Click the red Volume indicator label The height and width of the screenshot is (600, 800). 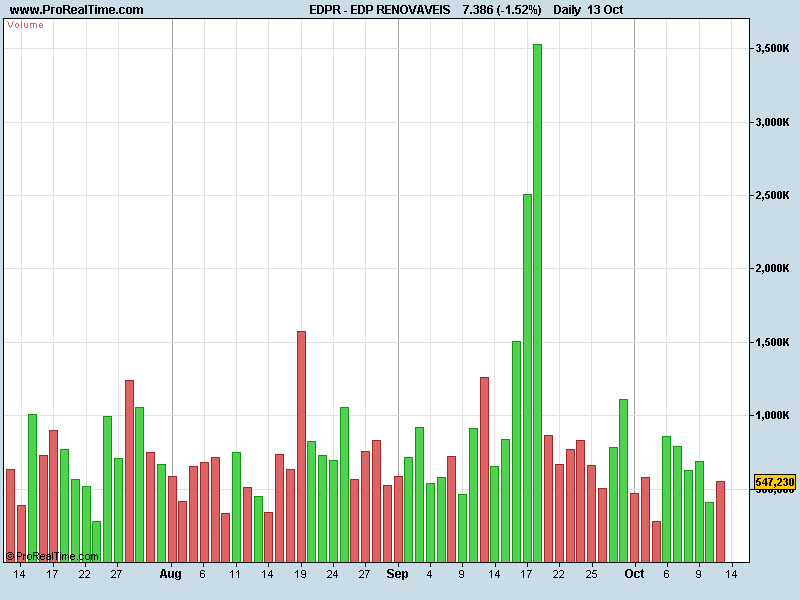click(26, 25)
